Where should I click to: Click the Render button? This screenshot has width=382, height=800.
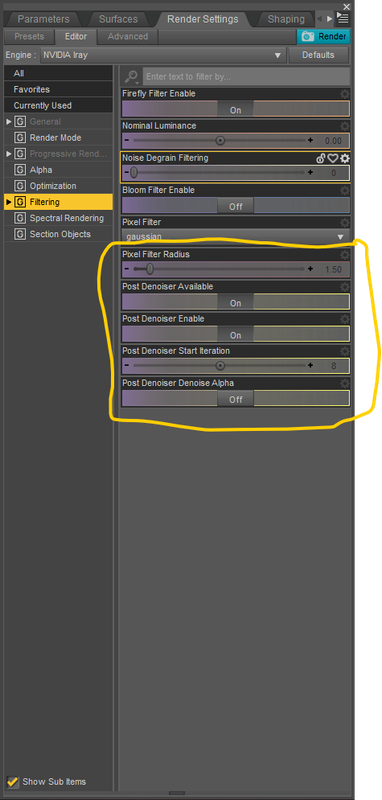click(324, 37)
